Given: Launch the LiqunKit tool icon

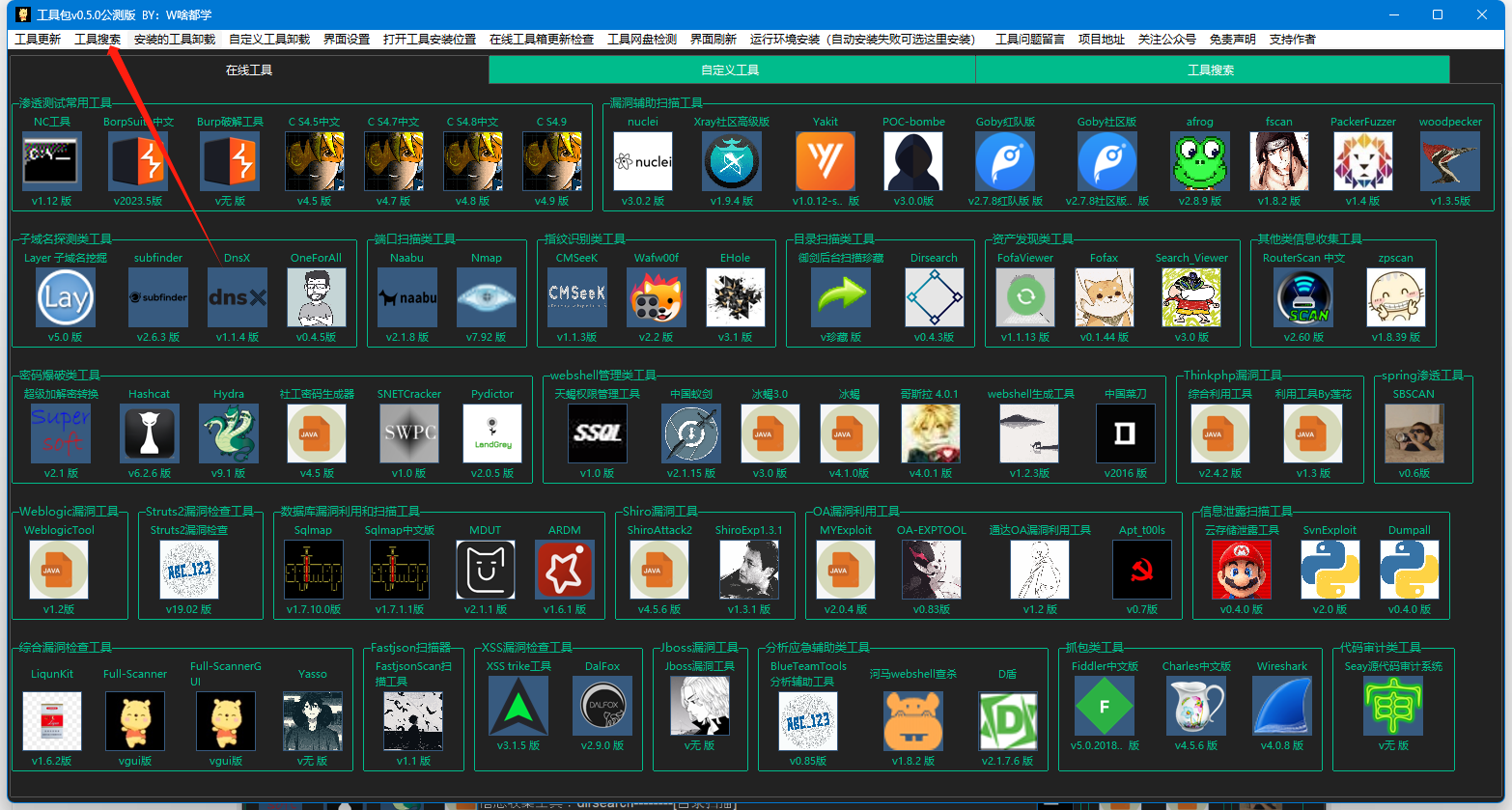Looking at the screenshot, I should click(x=52, y=721).
